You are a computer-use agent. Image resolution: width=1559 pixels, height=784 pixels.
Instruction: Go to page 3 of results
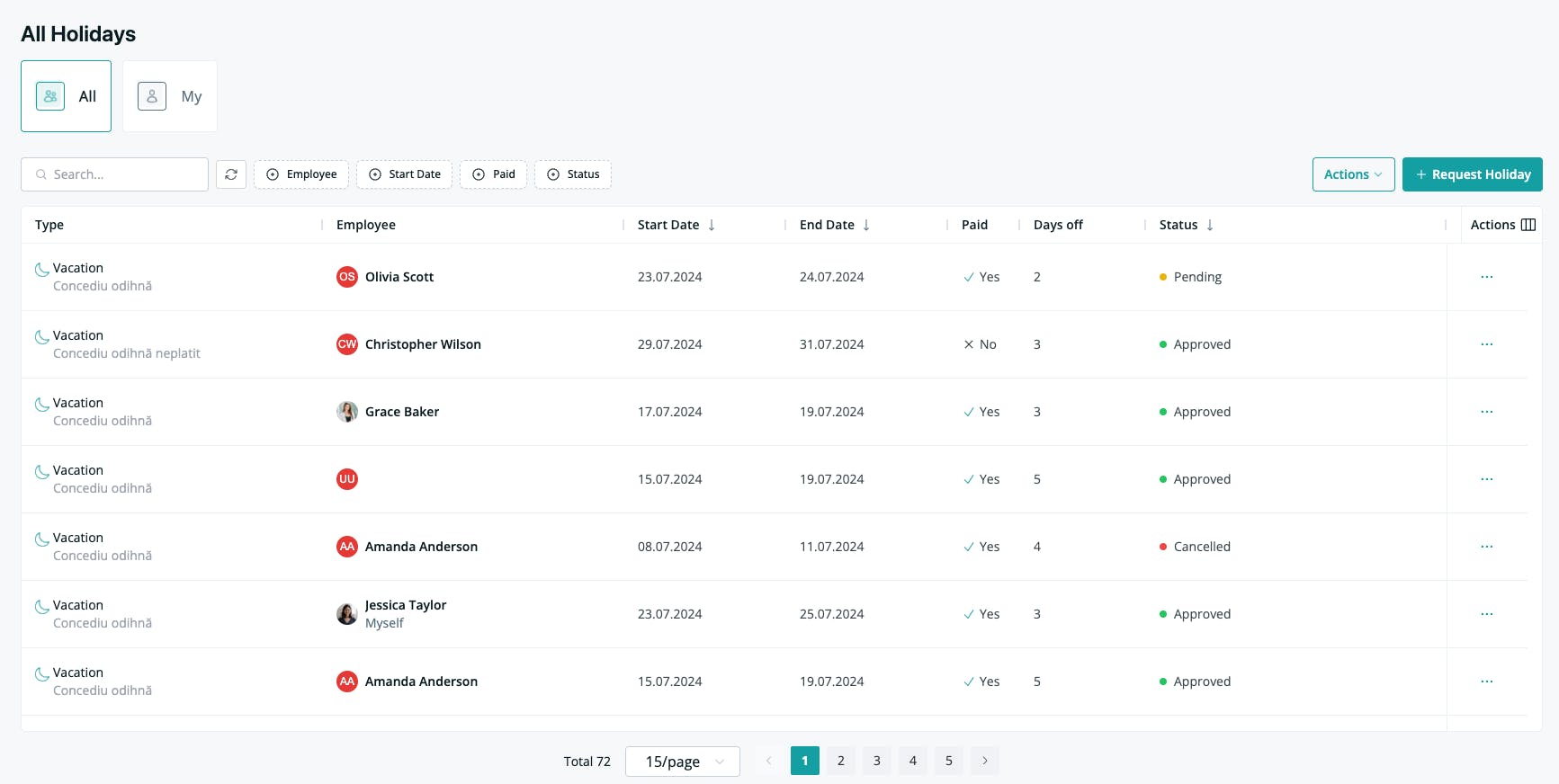point(877,761)
